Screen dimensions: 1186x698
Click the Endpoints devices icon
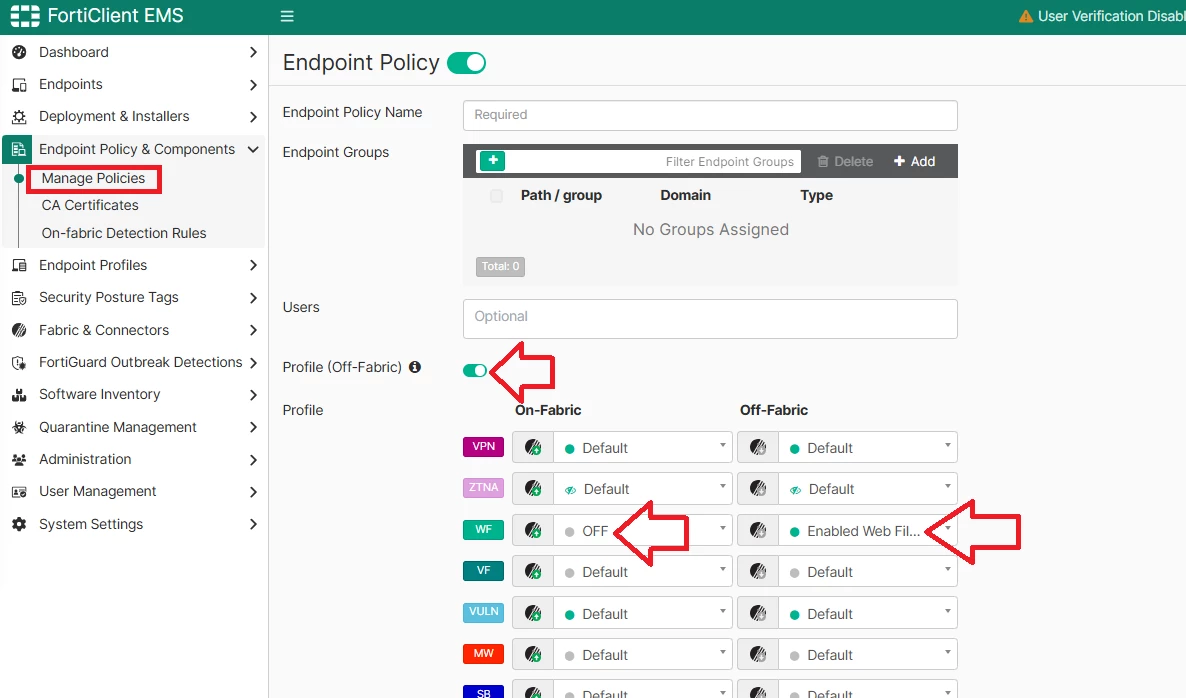[20, 85]
